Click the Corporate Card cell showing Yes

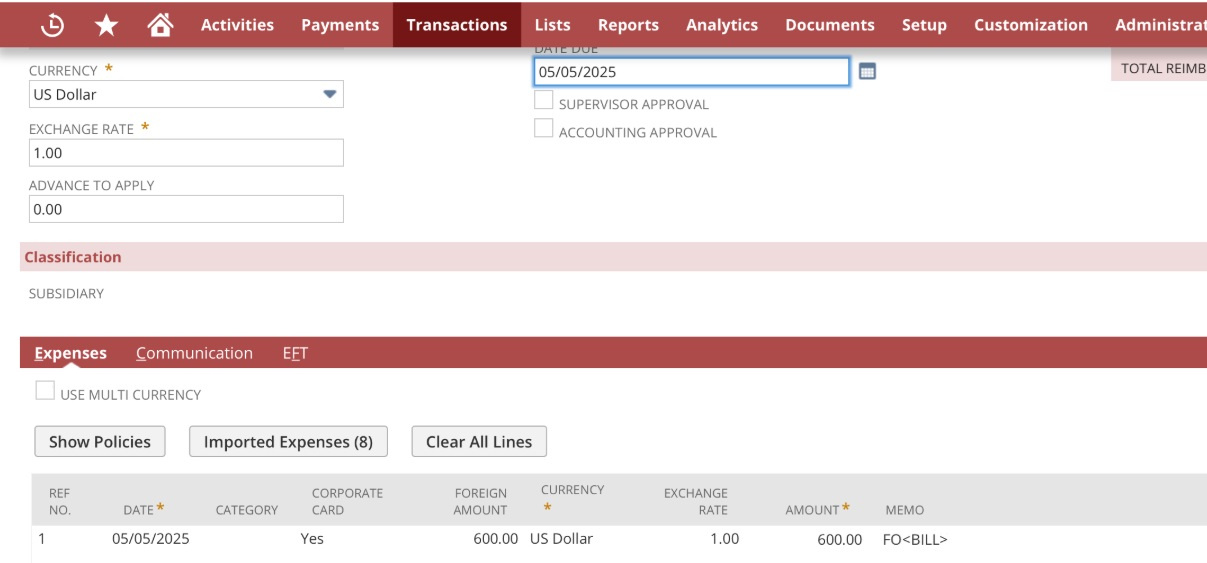312,539
